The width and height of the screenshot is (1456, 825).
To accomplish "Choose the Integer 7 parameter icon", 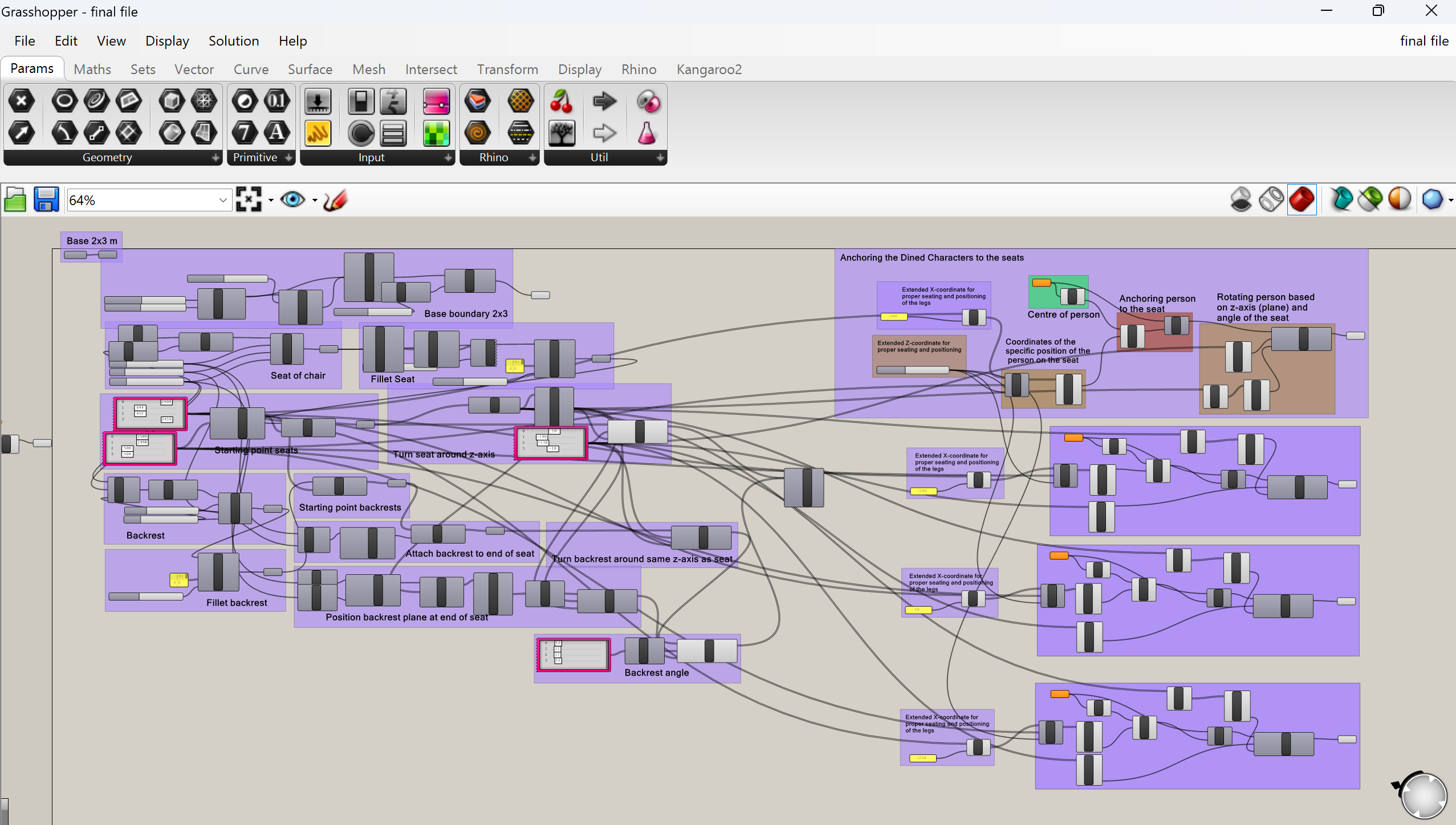I will (245, 133).
